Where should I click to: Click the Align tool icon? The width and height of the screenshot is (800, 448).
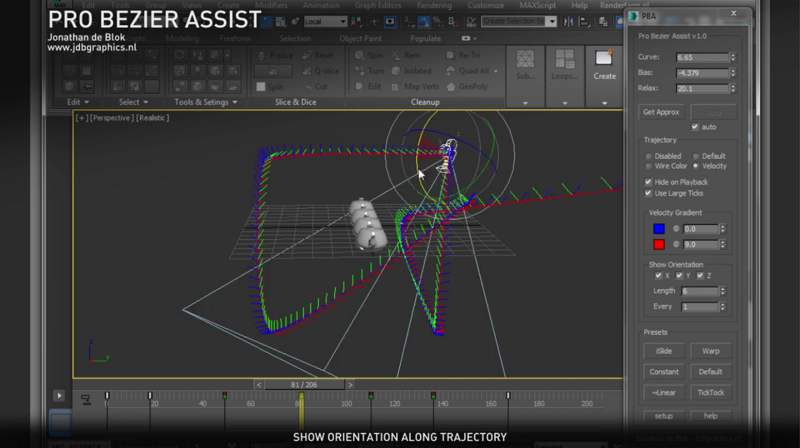click(x=585, y=21)
